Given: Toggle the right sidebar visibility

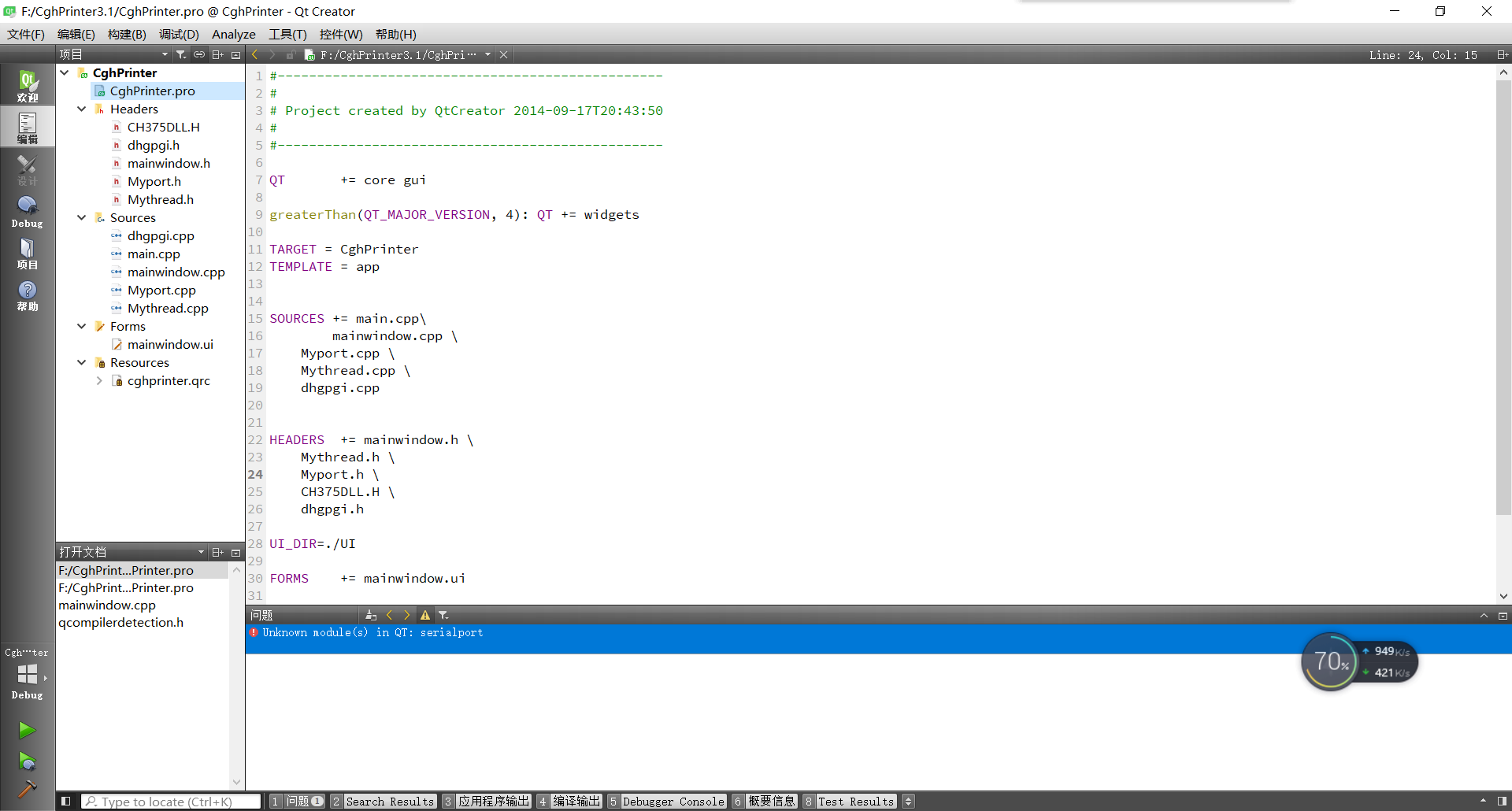Looking at the screenshot, I should (1502, 802).
